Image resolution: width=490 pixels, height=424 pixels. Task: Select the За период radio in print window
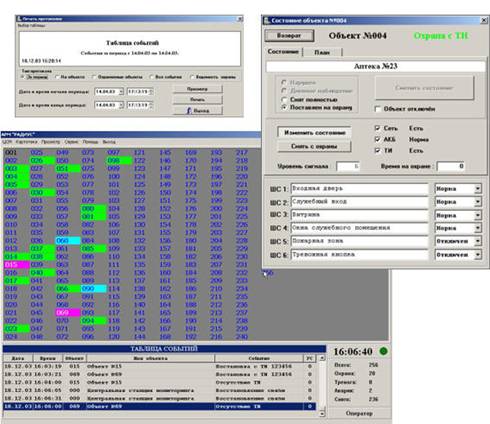(x=23, y=77)
